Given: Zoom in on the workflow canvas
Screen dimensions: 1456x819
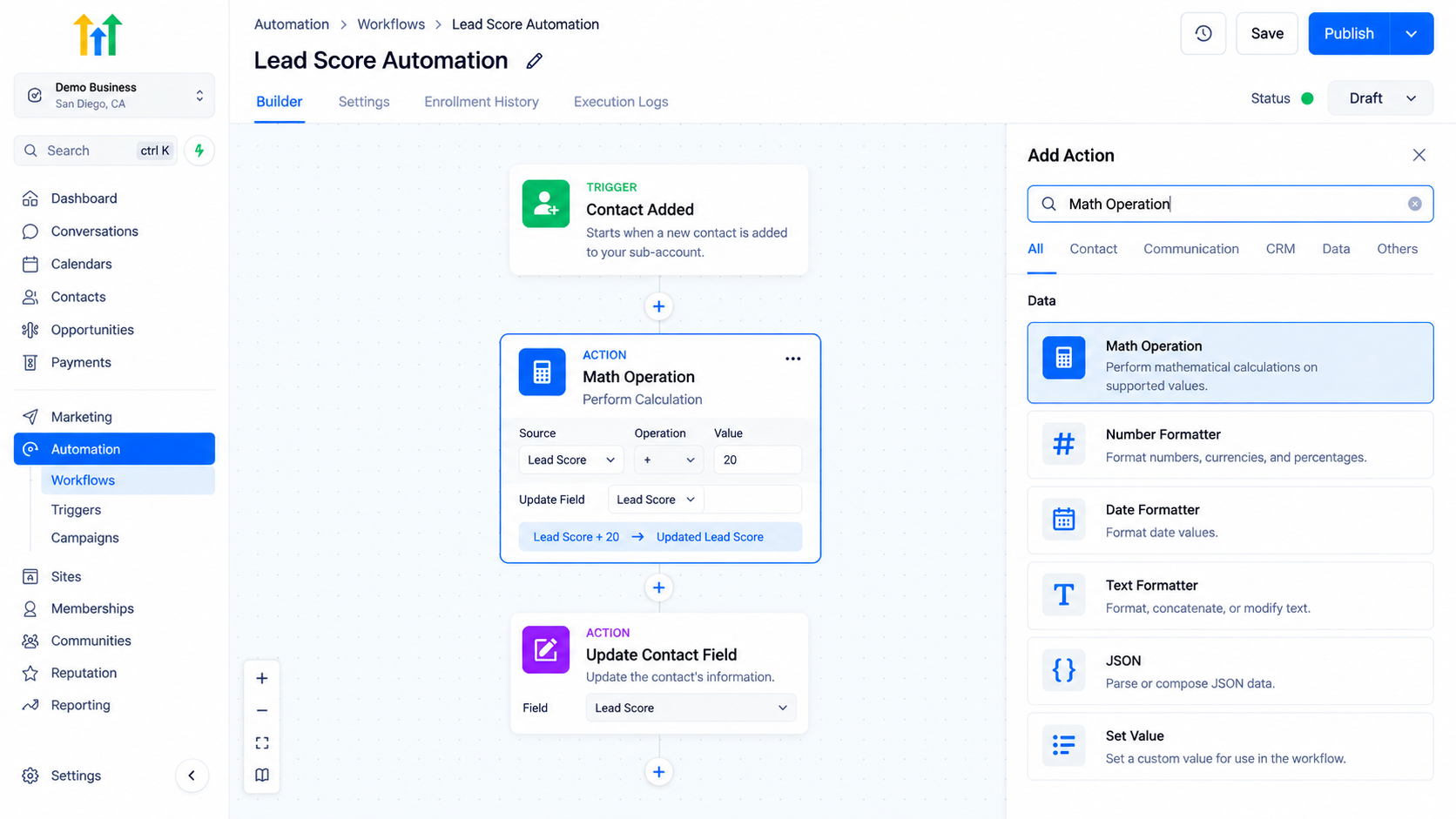Looking at the screenshot, I should (x=262, y=678).
